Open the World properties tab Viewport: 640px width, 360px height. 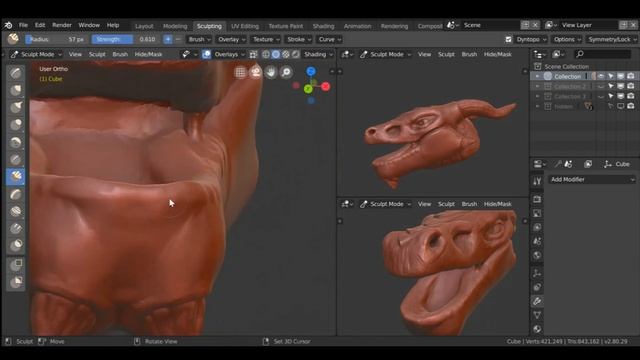tap(537, 256)
